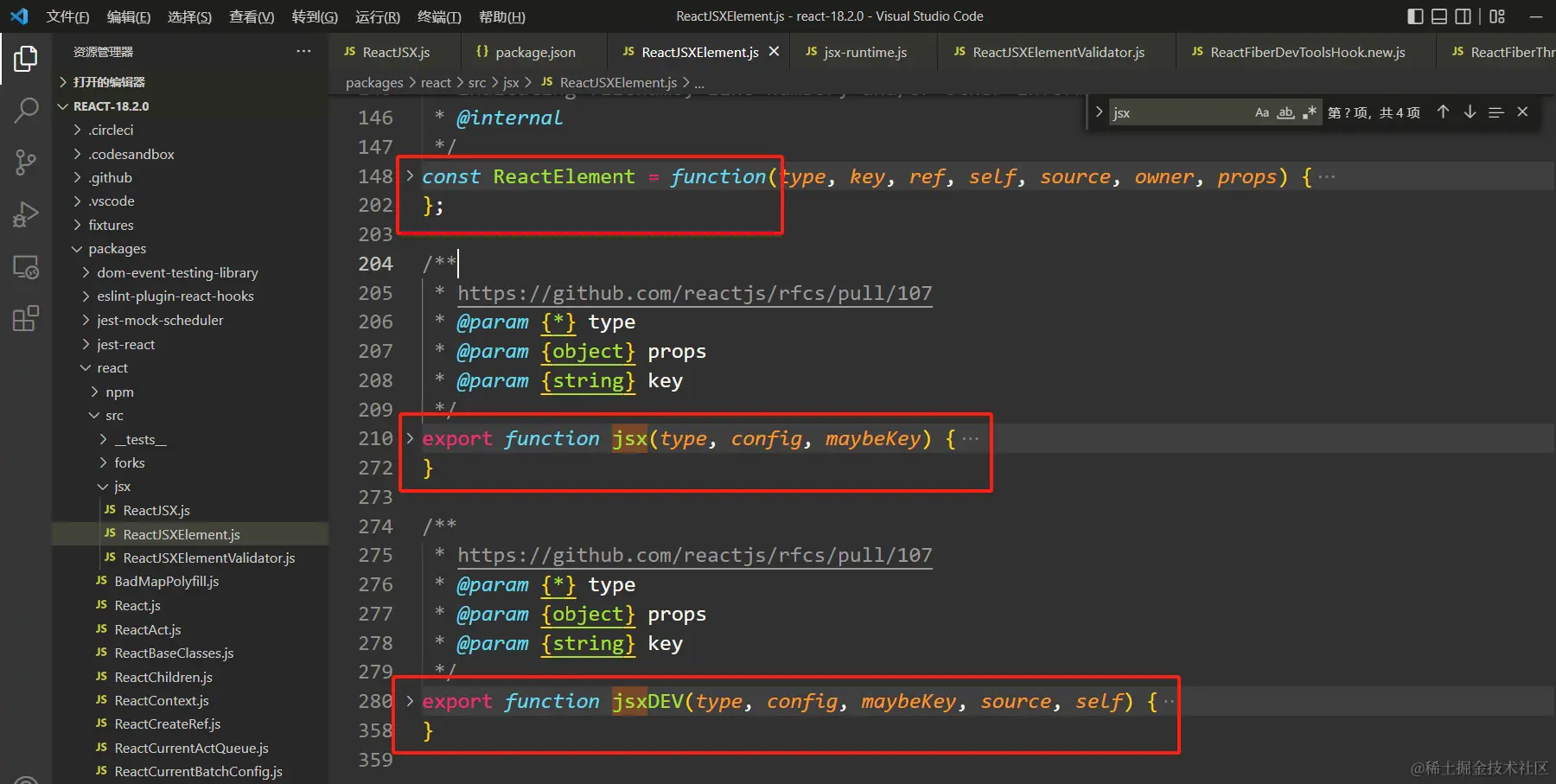Toggle secondary sidebar layout icon

pos(1464,16)
